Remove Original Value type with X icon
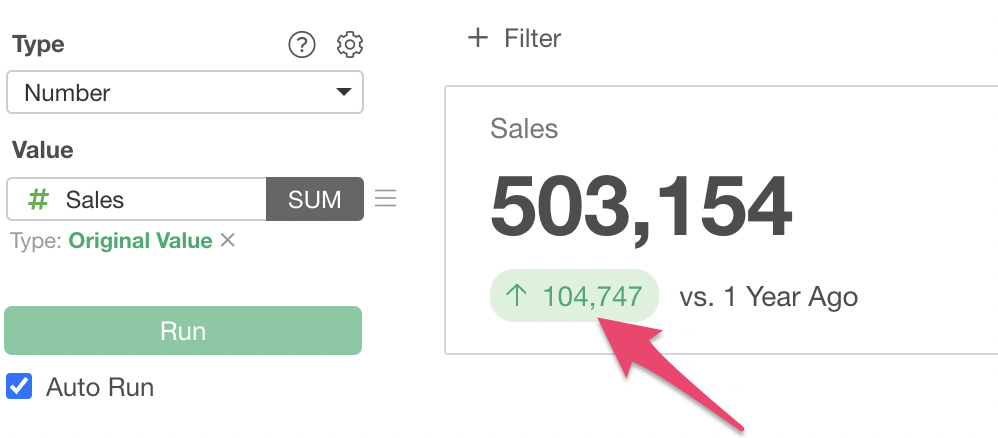The image size is (998, 438). [228, 240]
